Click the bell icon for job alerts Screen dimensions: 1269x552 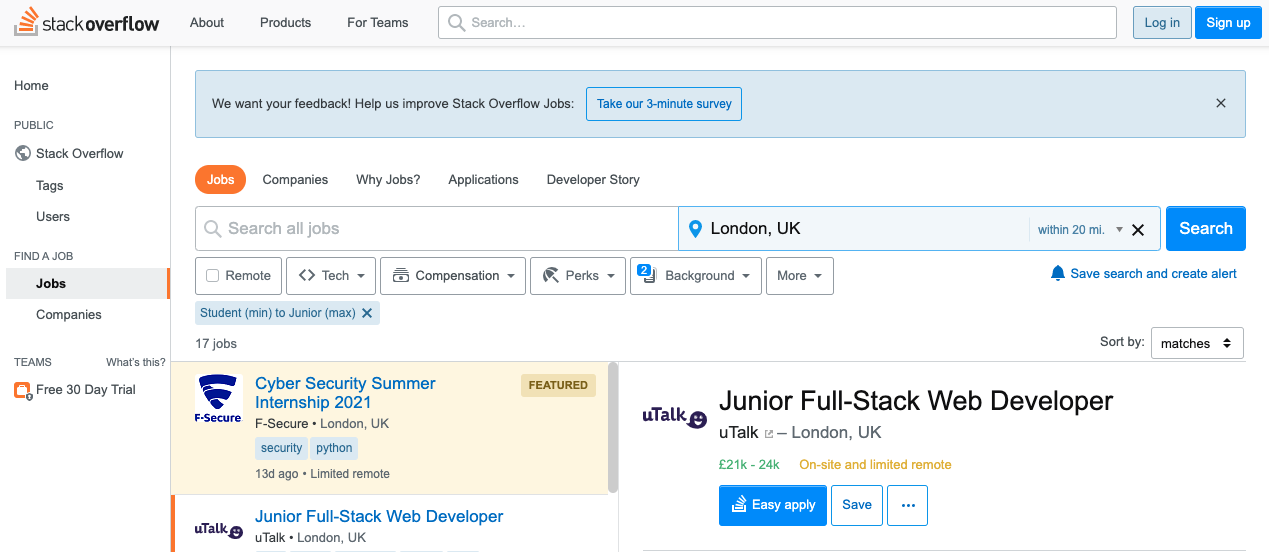[1058, 273]
